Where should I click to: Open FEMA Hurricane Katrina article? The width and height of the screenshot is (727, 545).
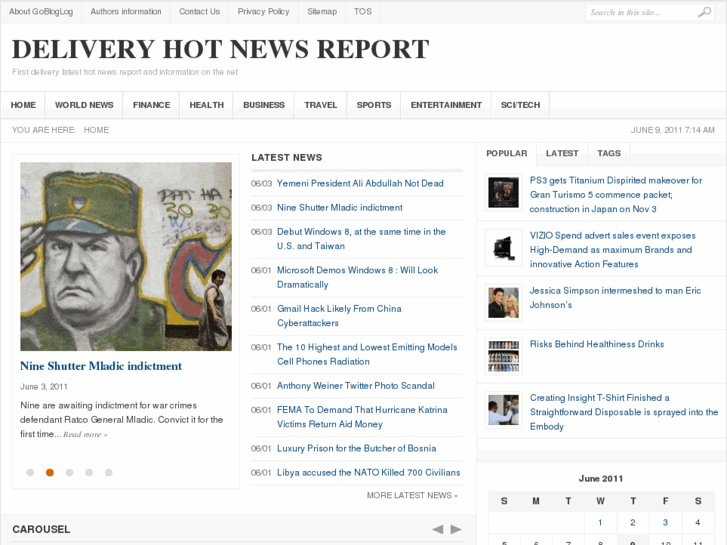(x=362, y=417)
